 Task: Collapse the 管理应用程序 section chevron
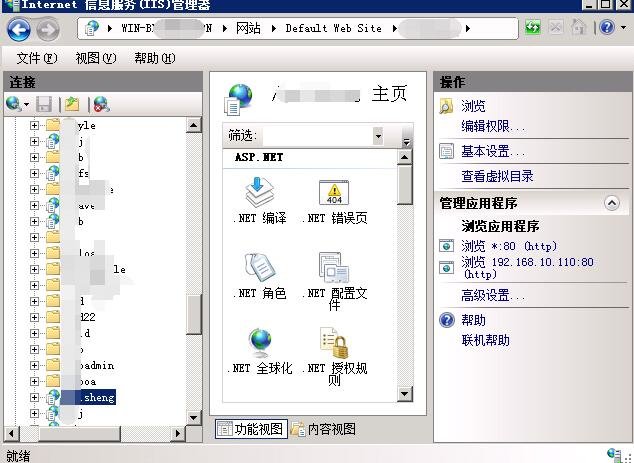click(612, 203)
